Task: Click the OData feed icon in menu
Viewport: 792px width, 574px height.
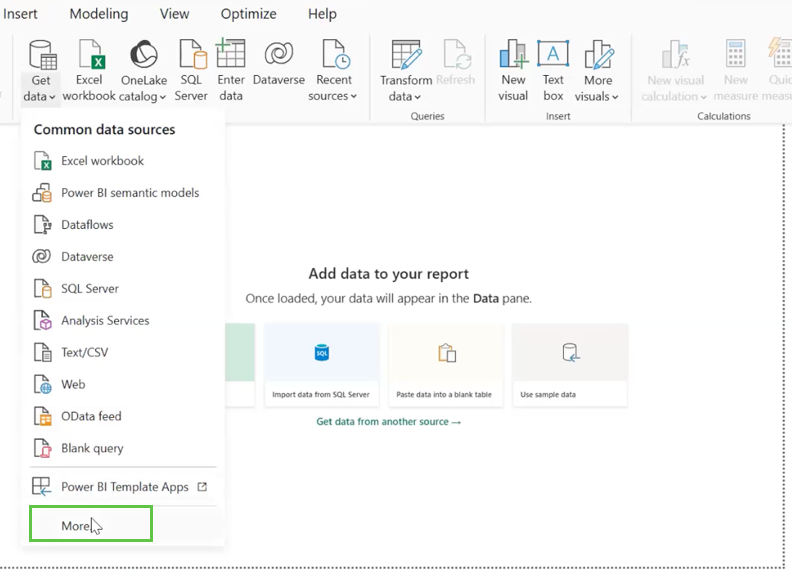Action: click(43, 416)
